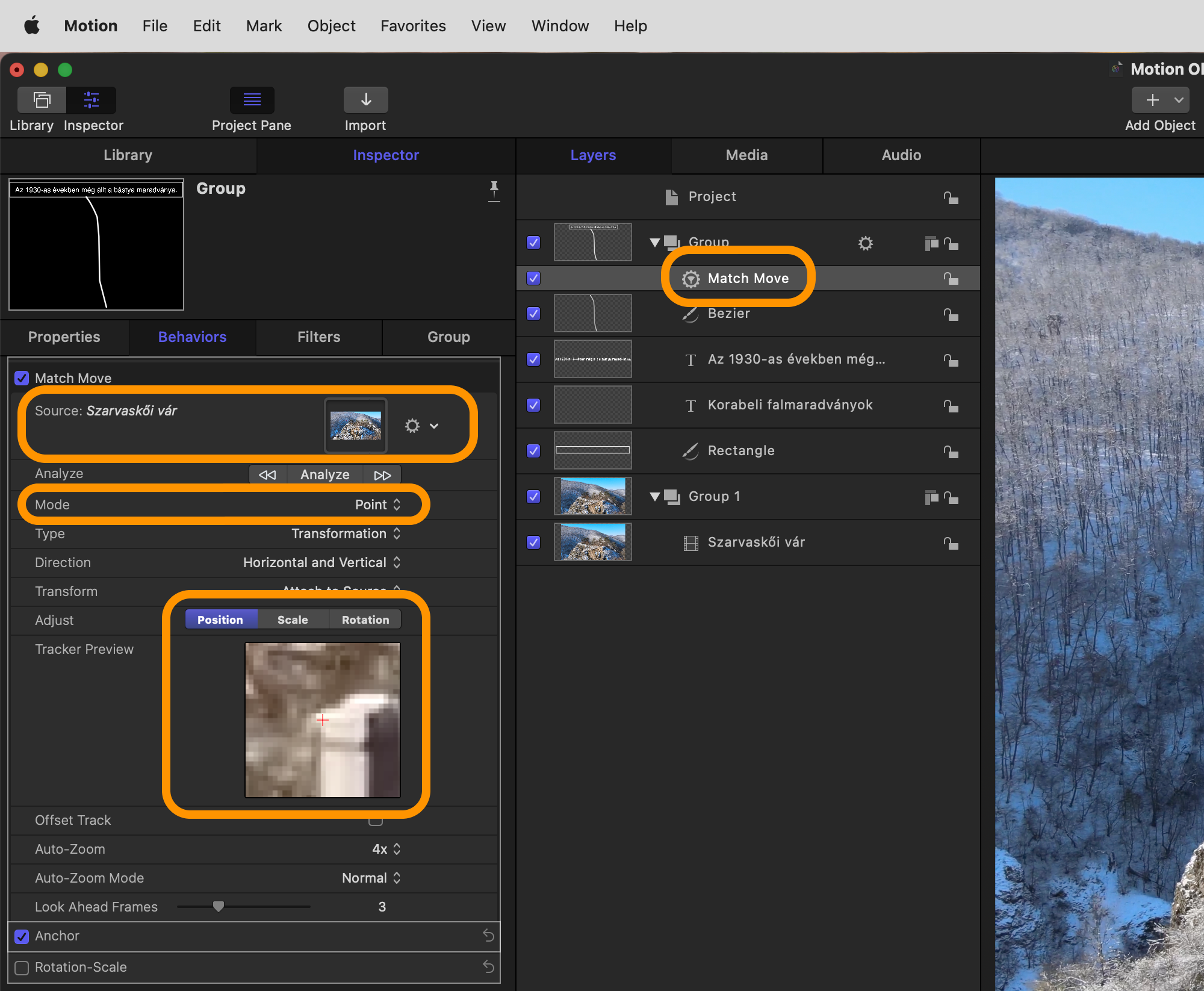Click the Source well thumbnail image
The width and height of the screenshot is (1204, 991).
pyautogui.click(x=356, y=426)
